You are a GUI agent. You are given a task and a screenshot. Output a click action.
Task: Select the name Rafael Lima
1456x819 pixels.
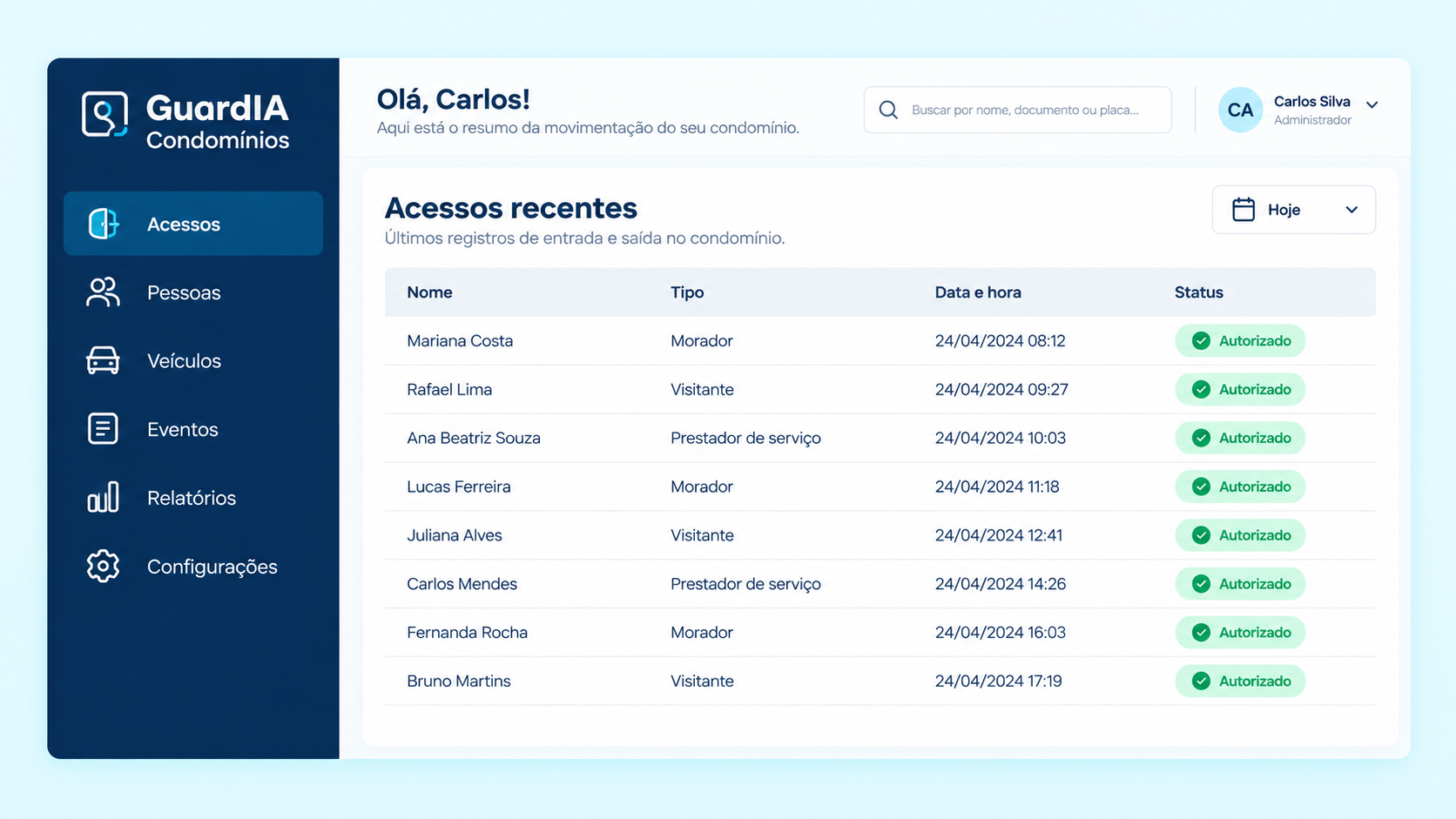tap(449, 389)
